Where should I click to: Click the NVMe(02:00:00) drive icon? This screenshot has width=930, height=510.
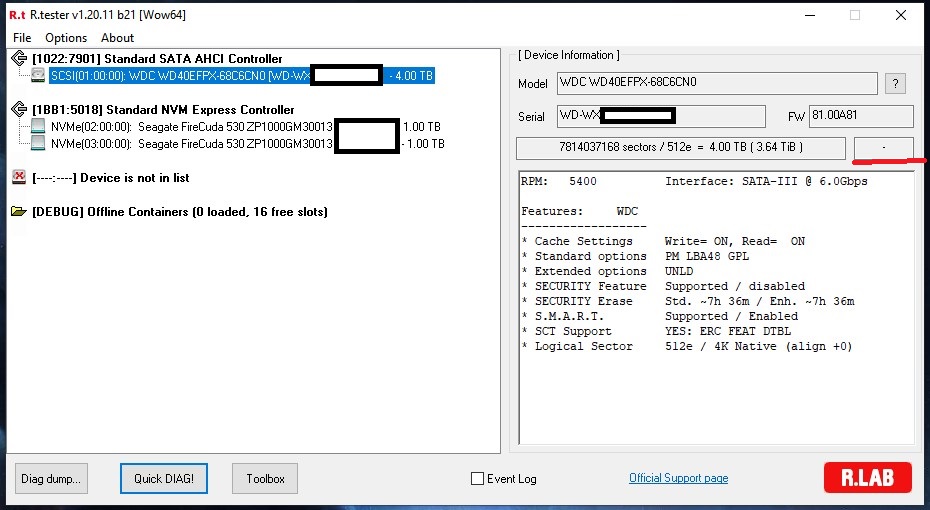(38, 127)
